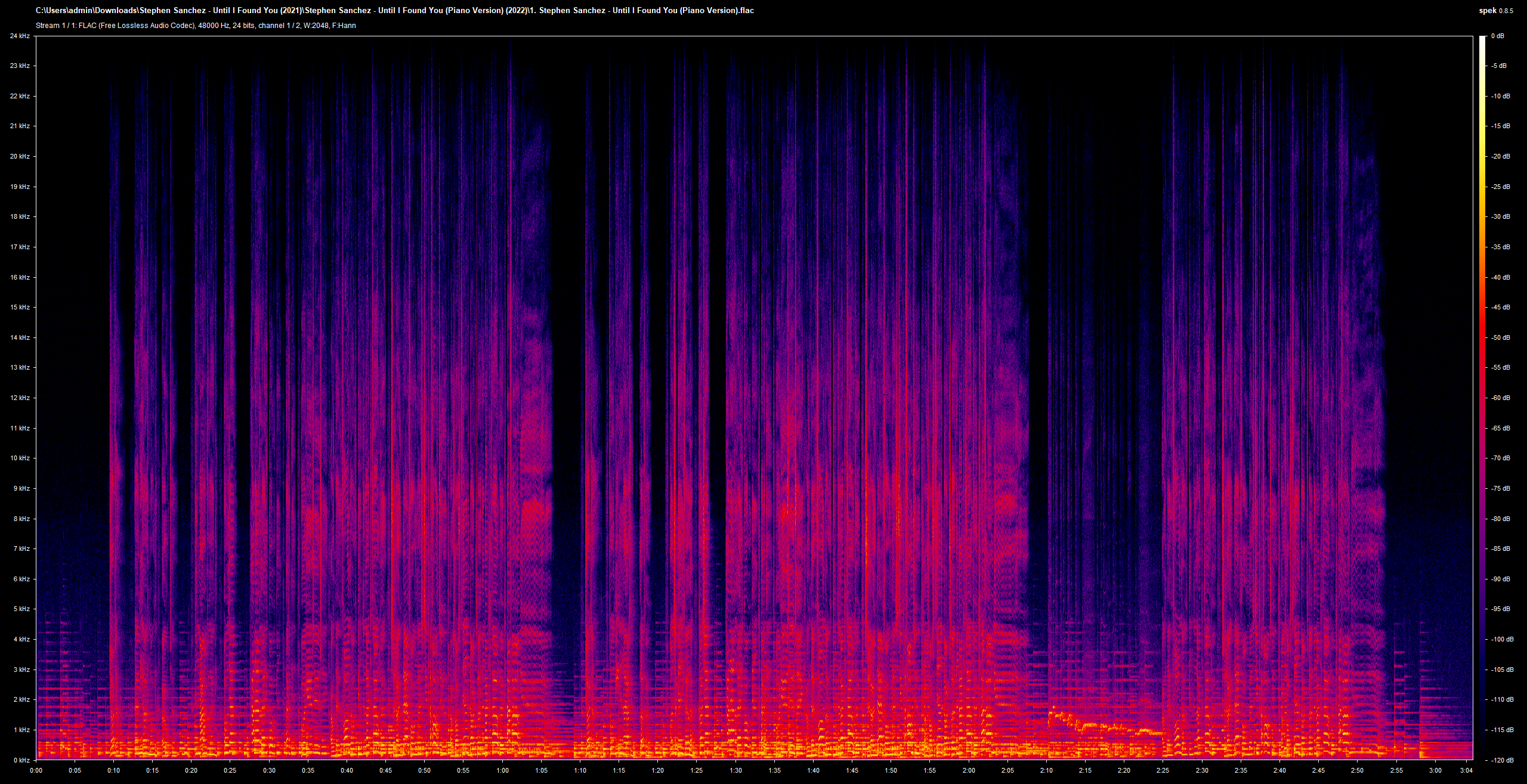
Task: Click the "3 kHz" frequency label
Action: pos(21,670)
